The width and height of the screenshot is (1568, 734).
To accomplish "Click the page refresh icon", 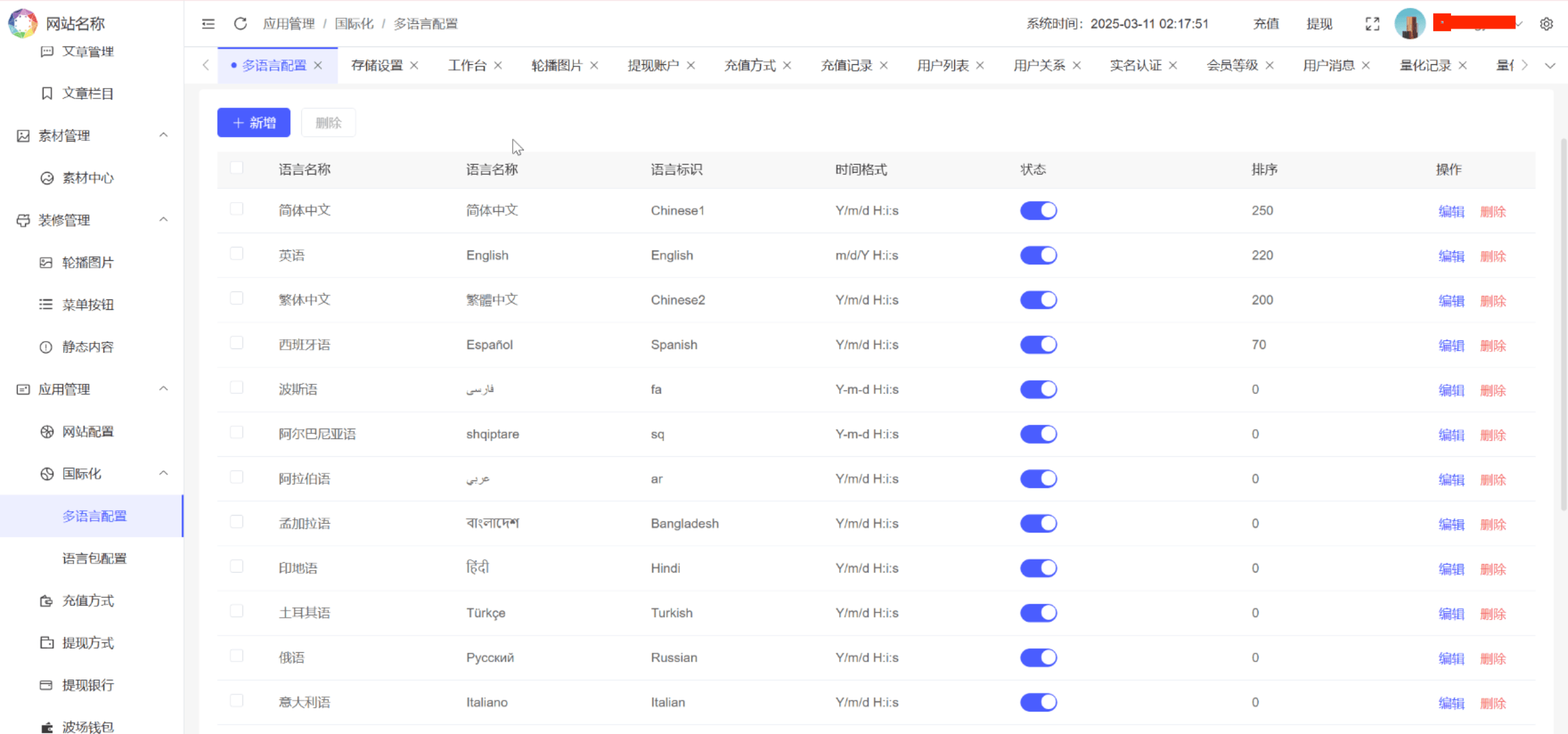I will pos(240,24).
